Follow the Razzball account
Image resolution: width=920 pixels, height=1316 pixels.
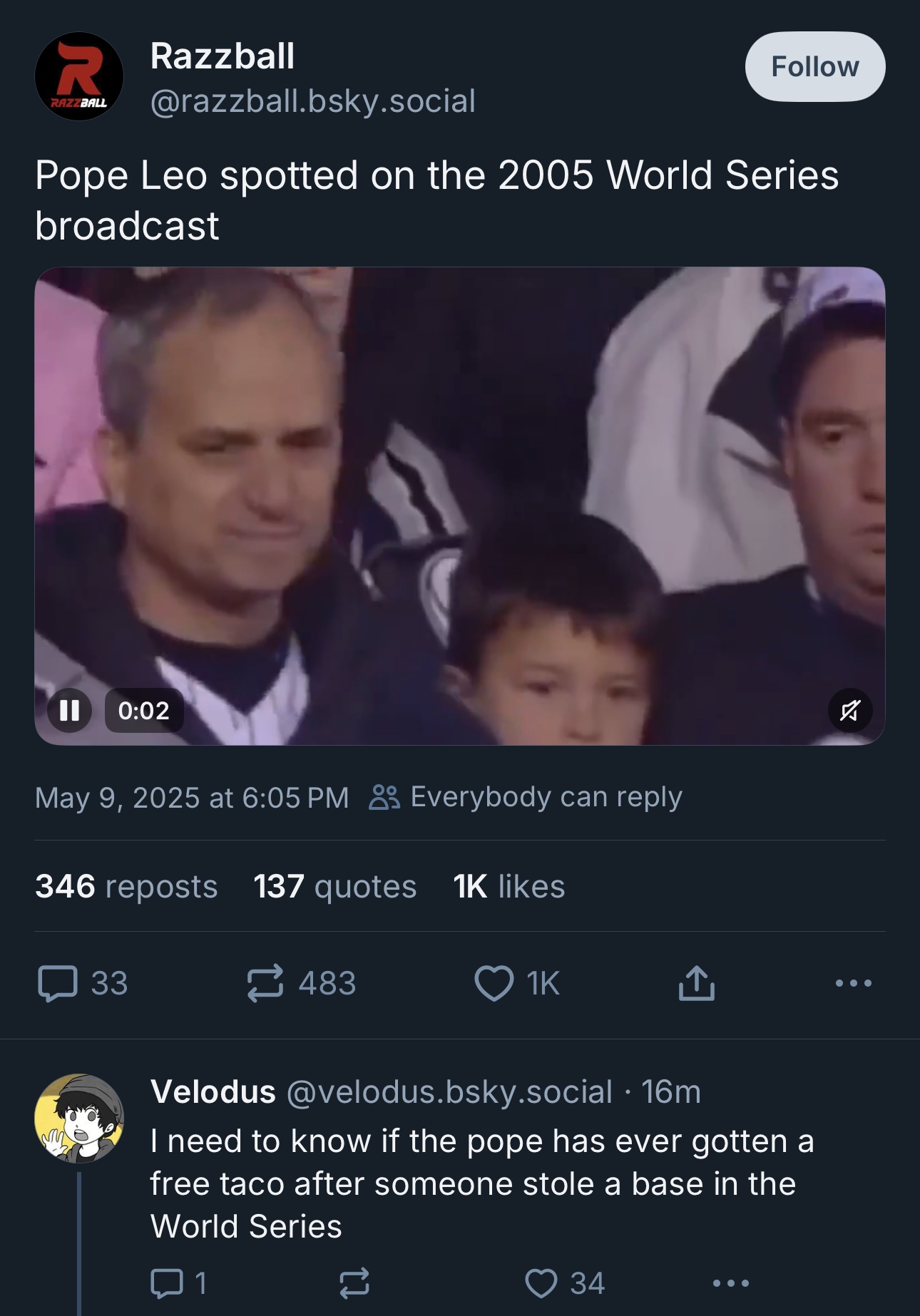click(815, 66)
